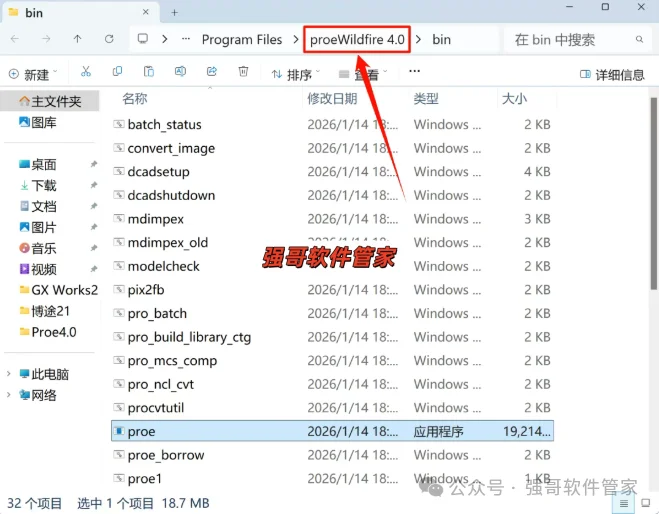Screen dimensions: 659x514
Task: Expand the chevron after proeWildfire 4.0
Action: (x=419, y=40)
